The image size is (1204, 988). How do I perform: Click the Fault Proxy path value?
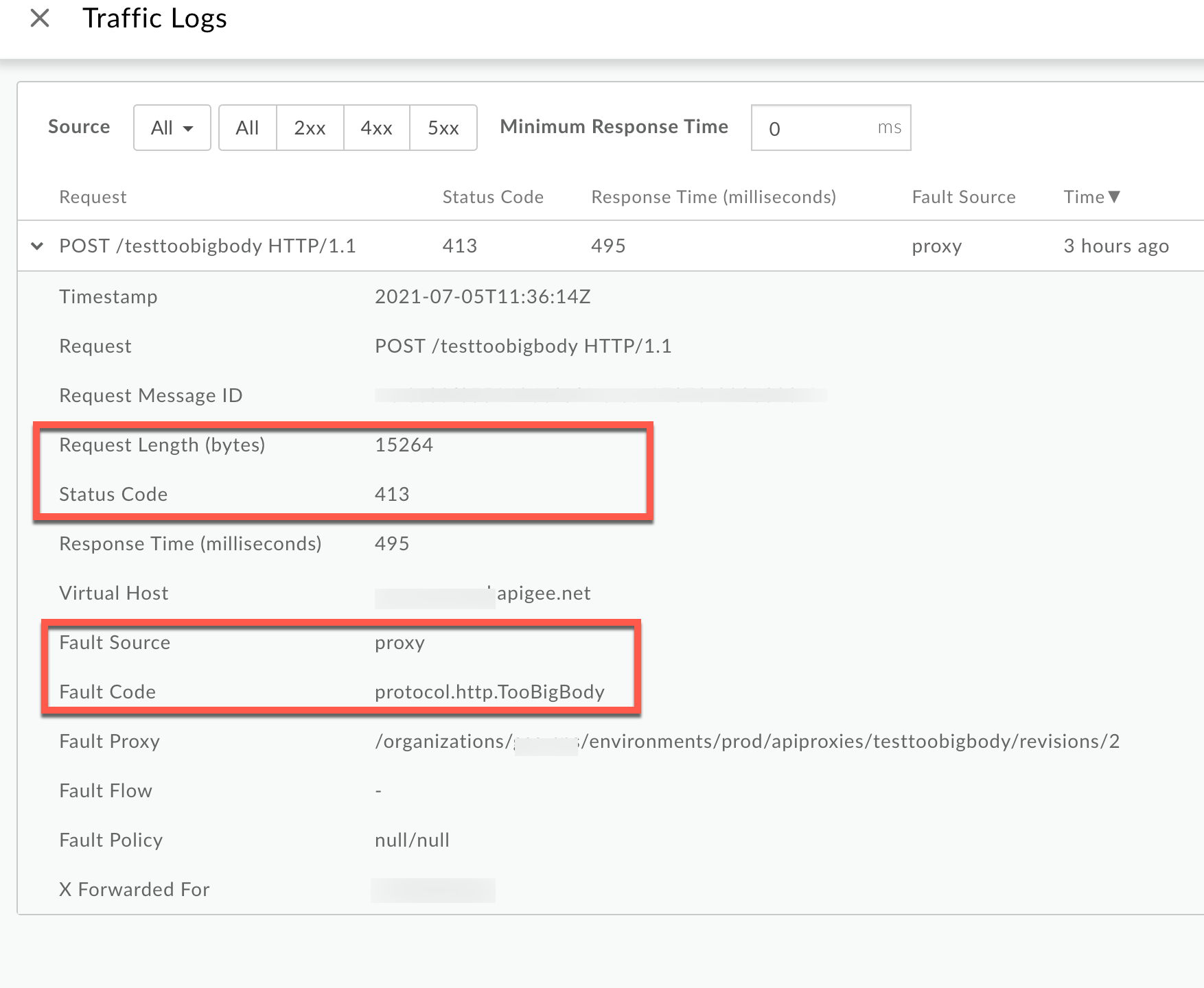pos(747,741)
